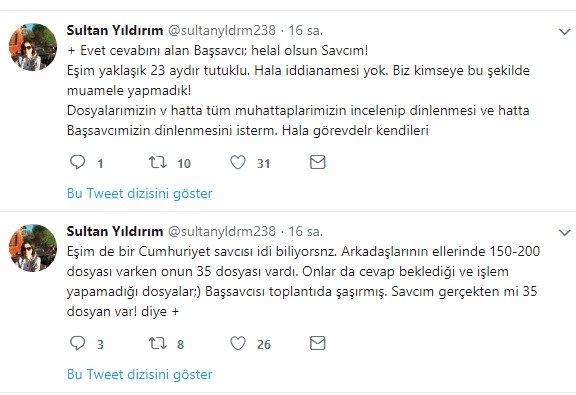
Task: Open the first tweet's options chevron menu
Action: click(x=564, y=32)
